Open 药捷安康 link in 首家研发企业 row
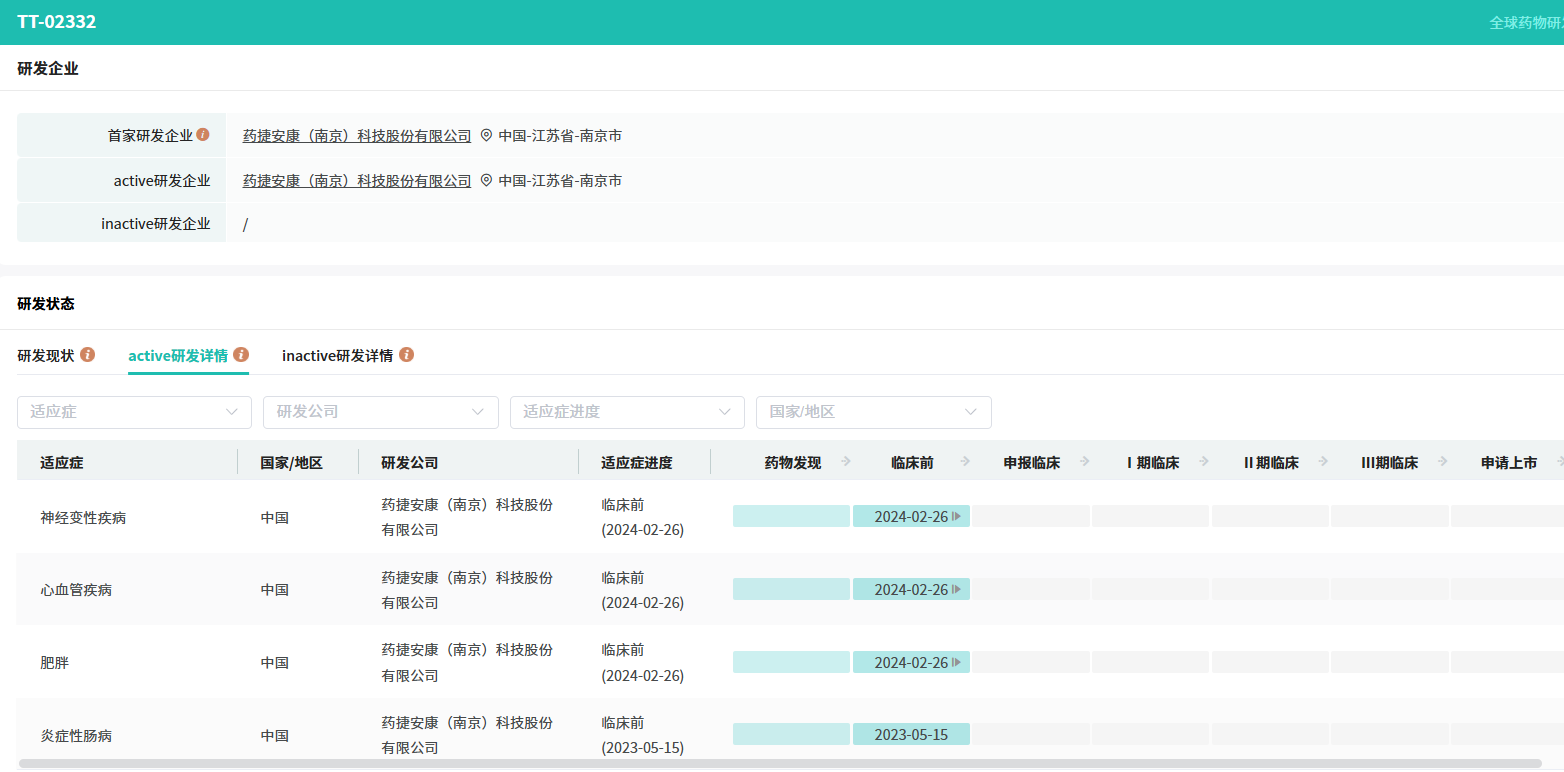1564x772 pixels. pos(357,136)
